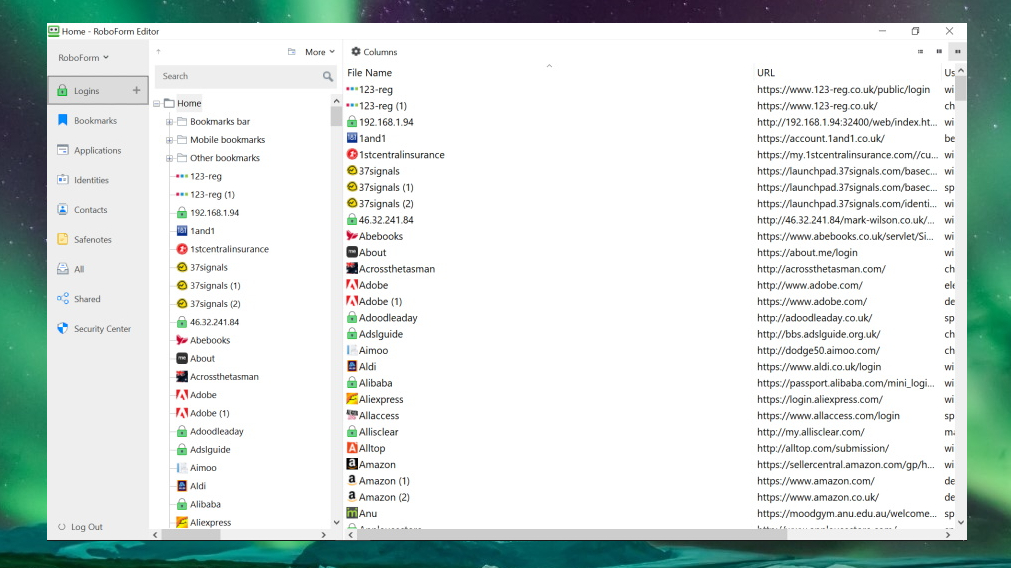Viewport: 1011px width, 568px height.
Task: Click the Amazon icon in file list
Action: (x=352, y=464)
